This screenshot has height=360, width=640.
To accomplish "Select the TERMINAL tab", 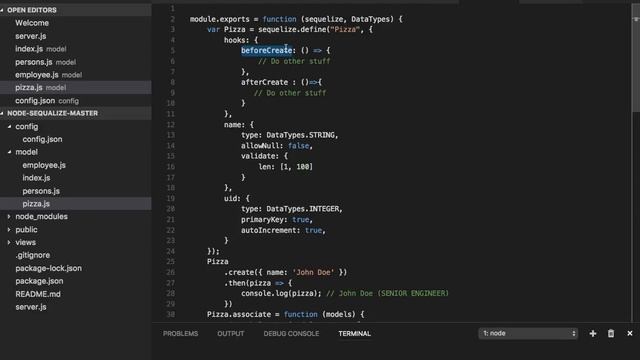I will coord(354,333).
